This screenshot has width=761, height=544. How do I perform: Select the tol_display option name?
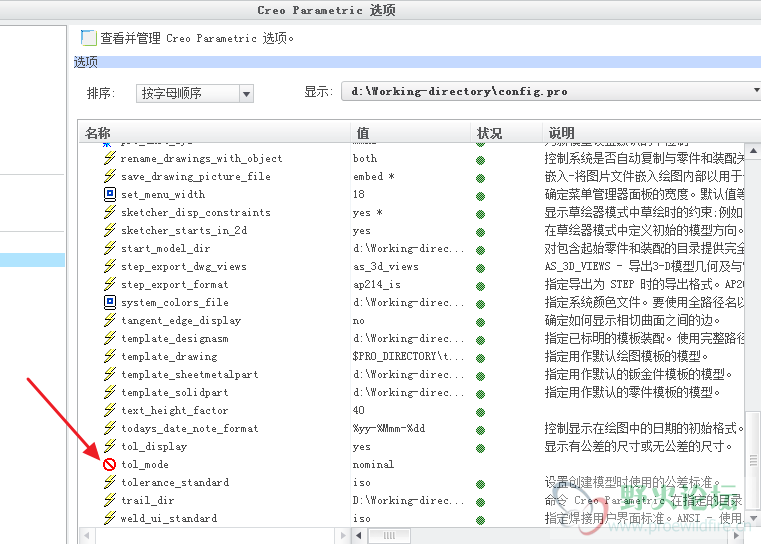(154, 446)
